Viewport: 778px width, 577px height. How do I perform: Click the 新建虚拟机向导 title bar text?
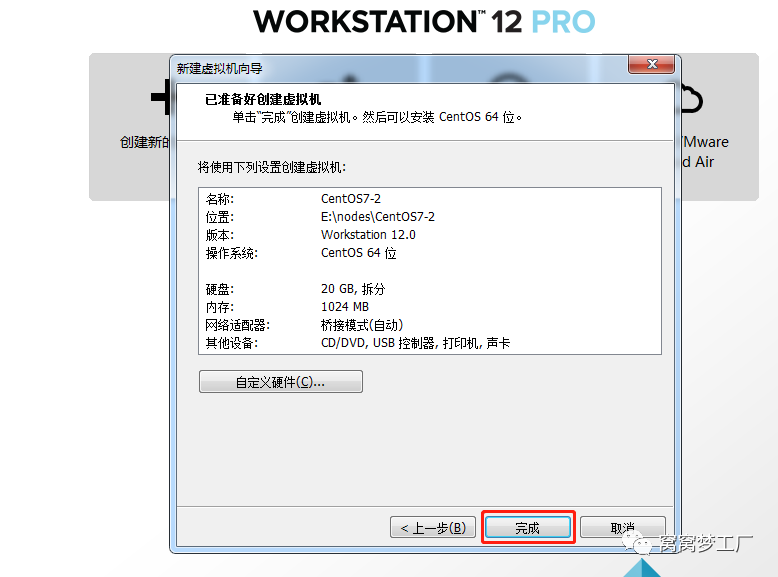(x=219, y=68)
